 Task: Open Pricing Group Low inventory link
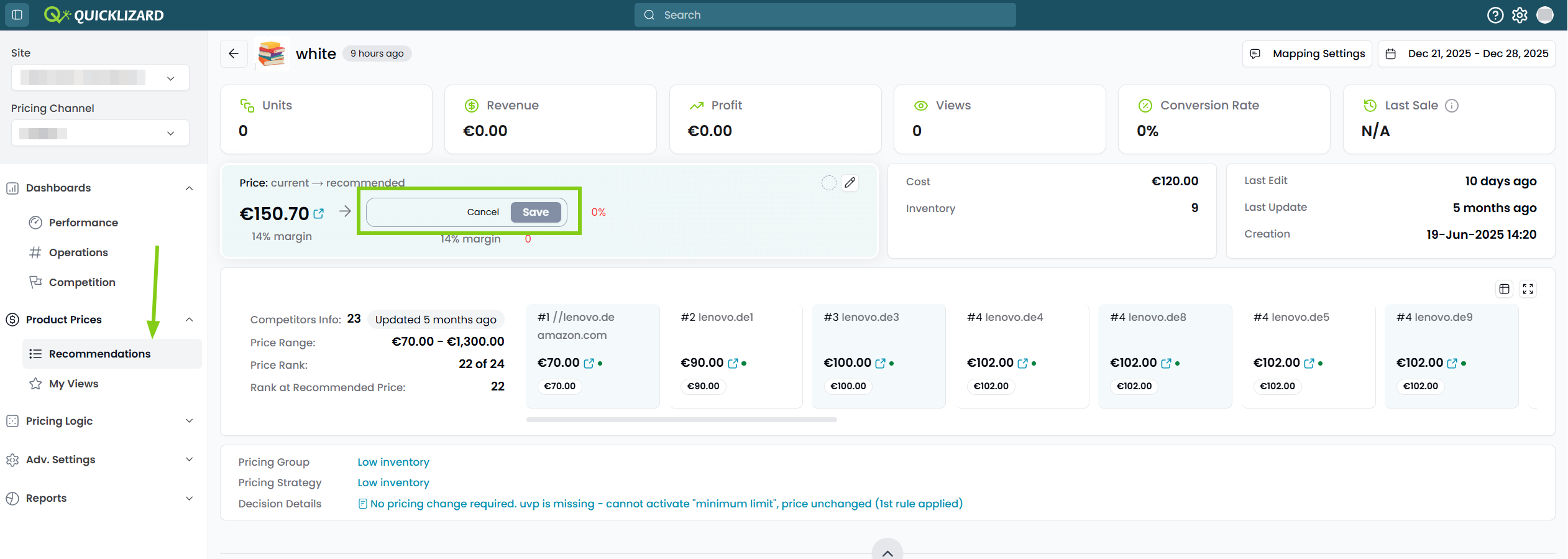[x=393, y=462]
